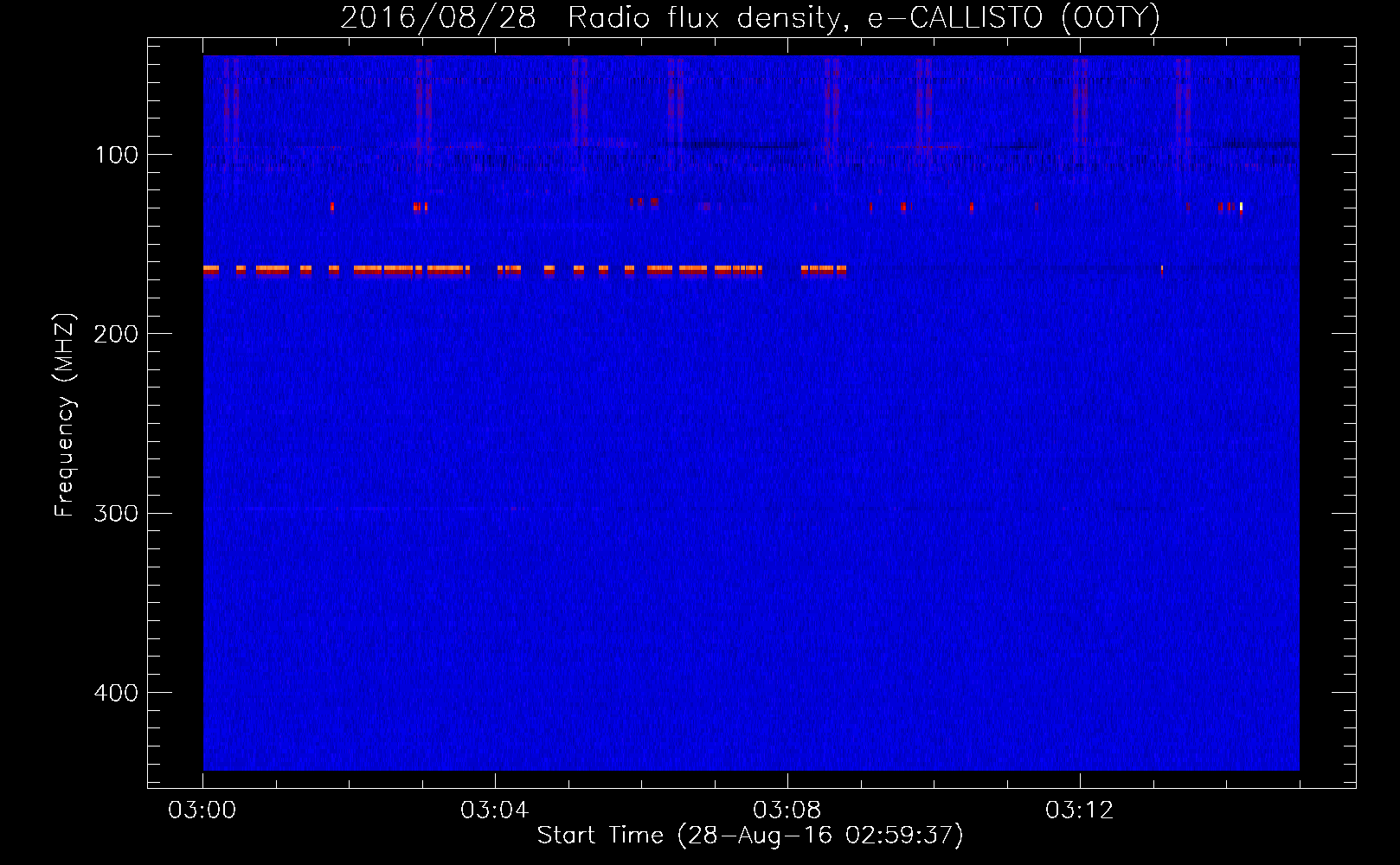Click the white burst pixel near 130 MHz
Image resolution: width=1400 pixels, height=865 pixels.
1241,206
